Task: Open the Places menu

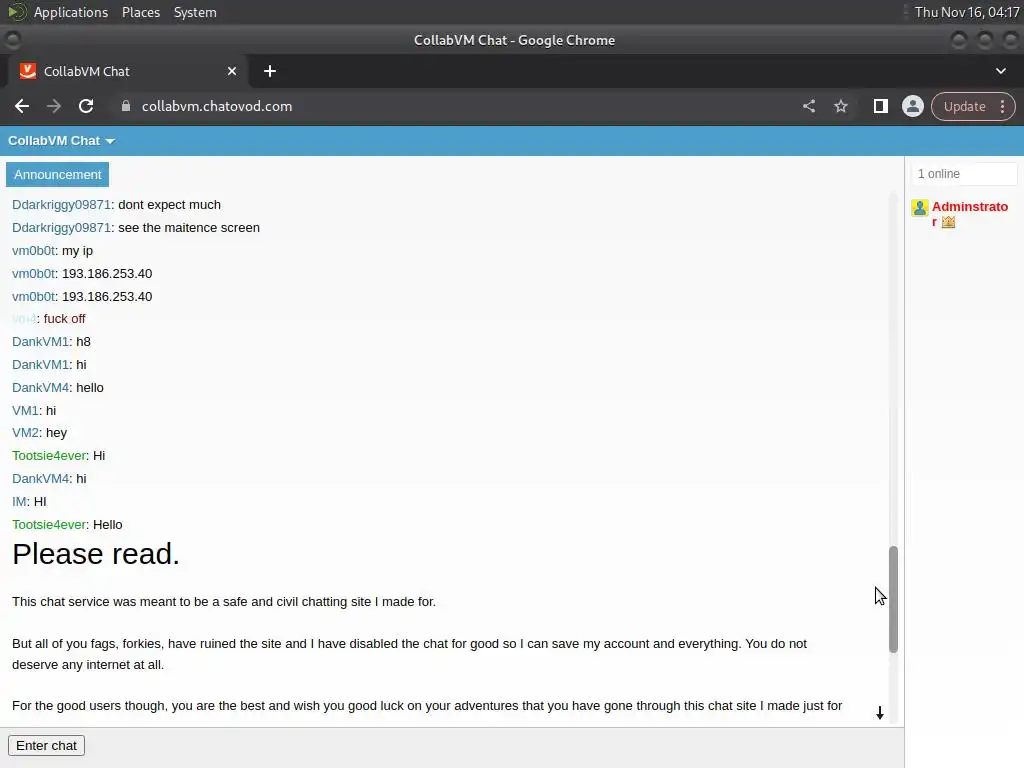Action: (x=141, y=12)
